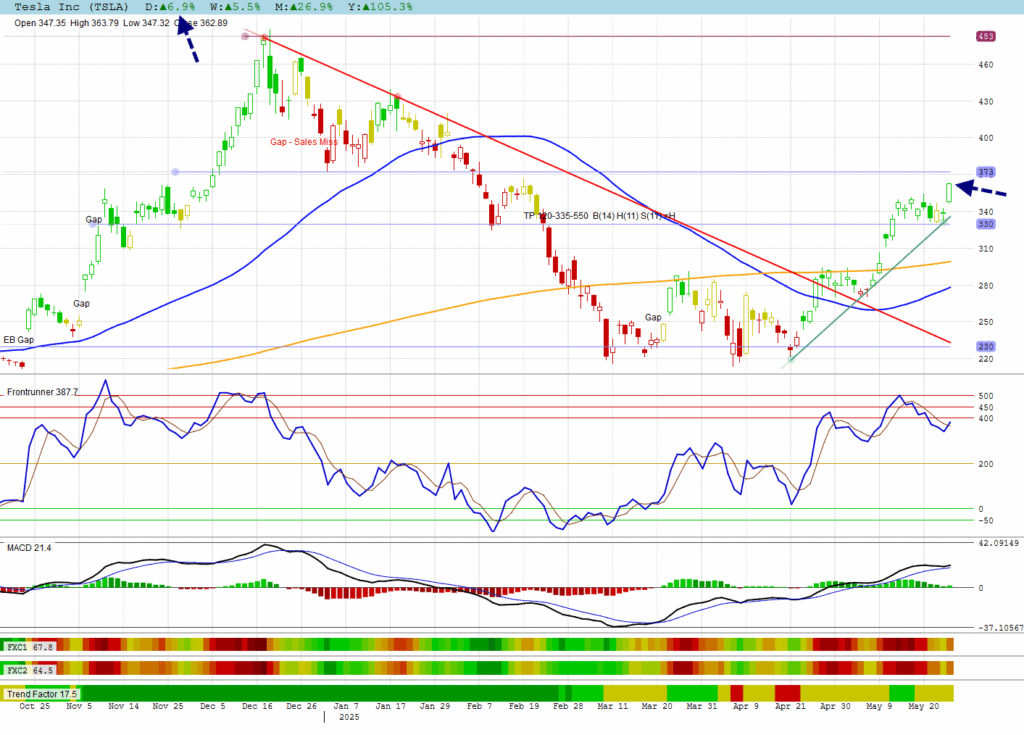Click the -50 level on Frontrunner scale
The image size is (1024, 735).
(x=985, y=521)
